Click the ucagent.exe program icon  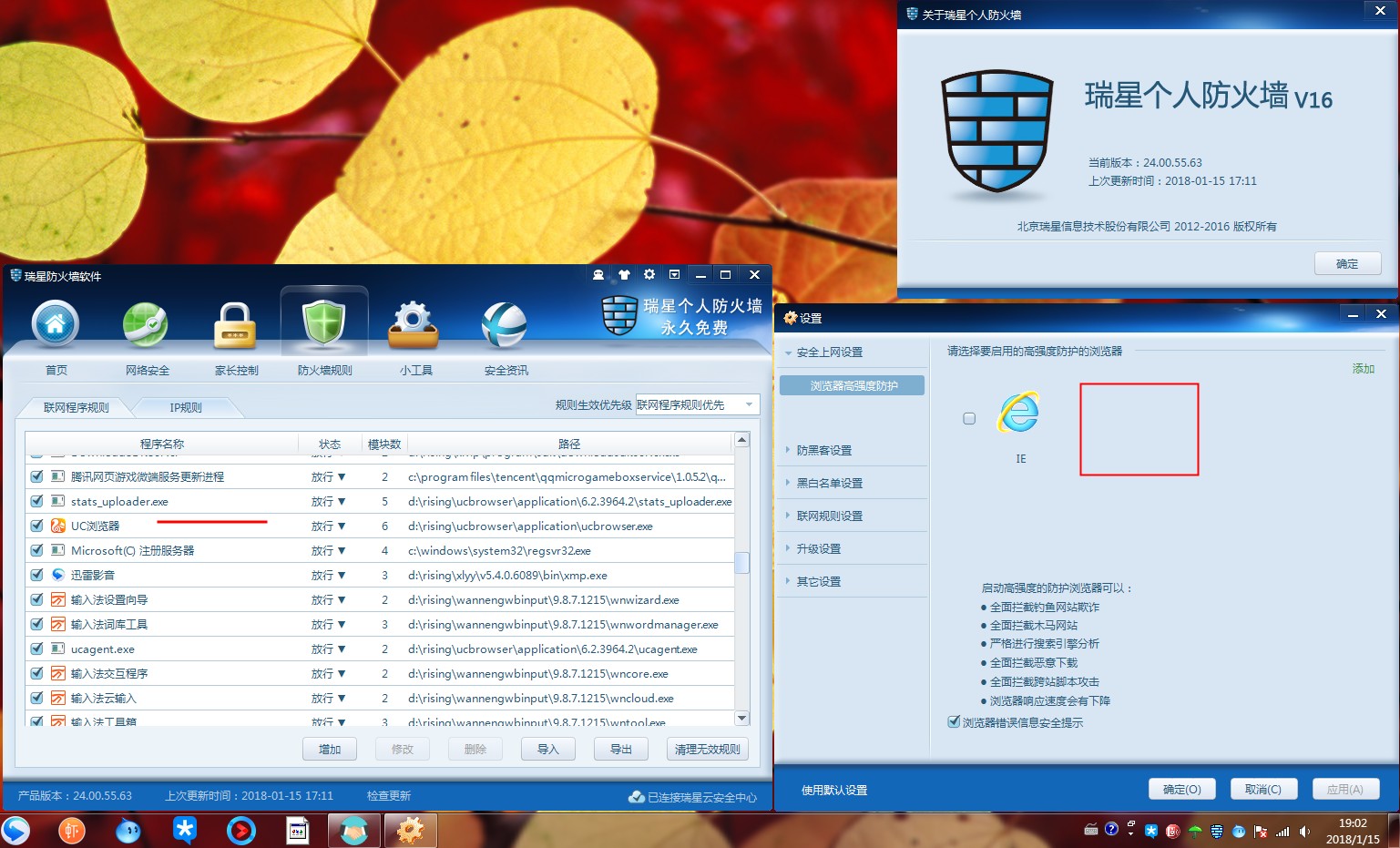[x=58, y=649]
